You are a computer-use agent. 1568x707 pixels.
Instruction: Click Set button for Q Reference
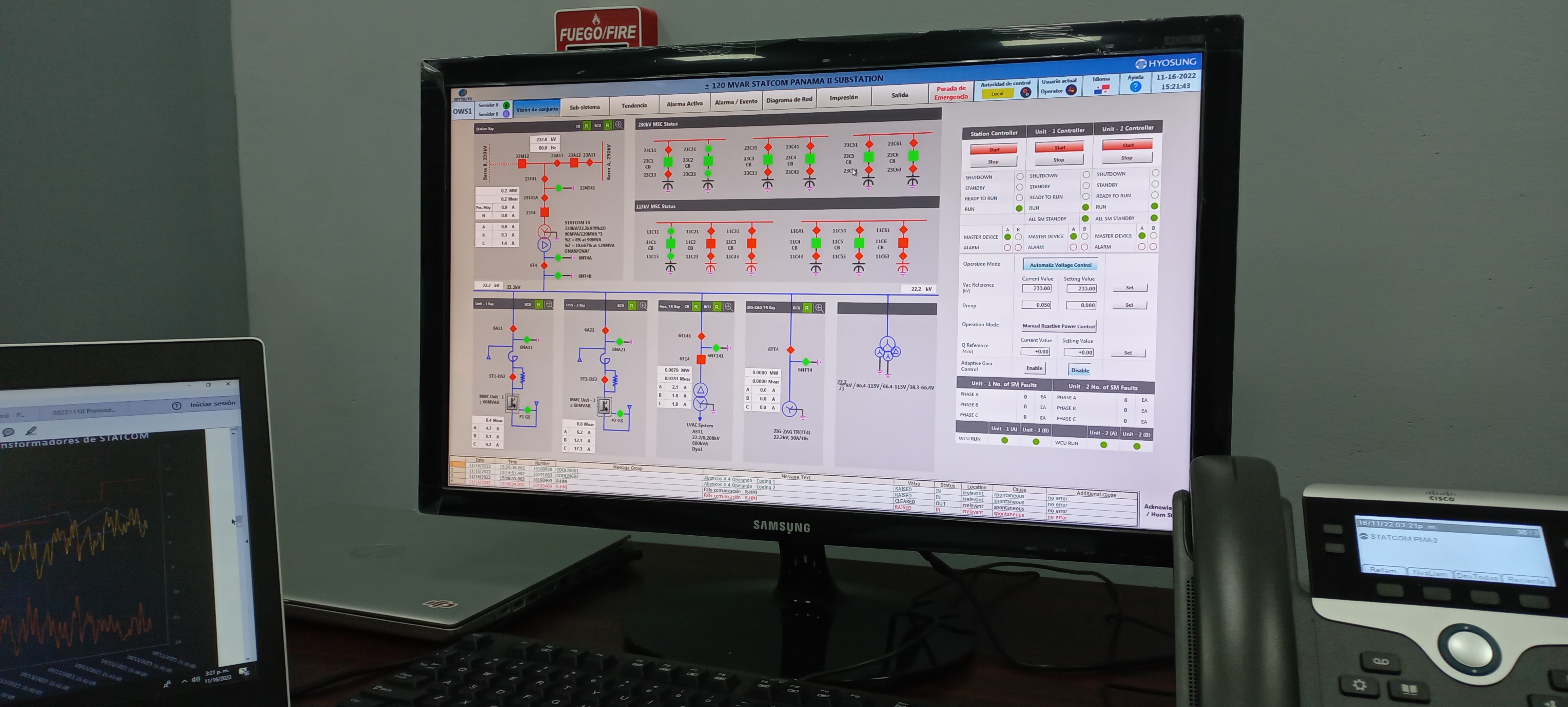(x=1128, y=352)
